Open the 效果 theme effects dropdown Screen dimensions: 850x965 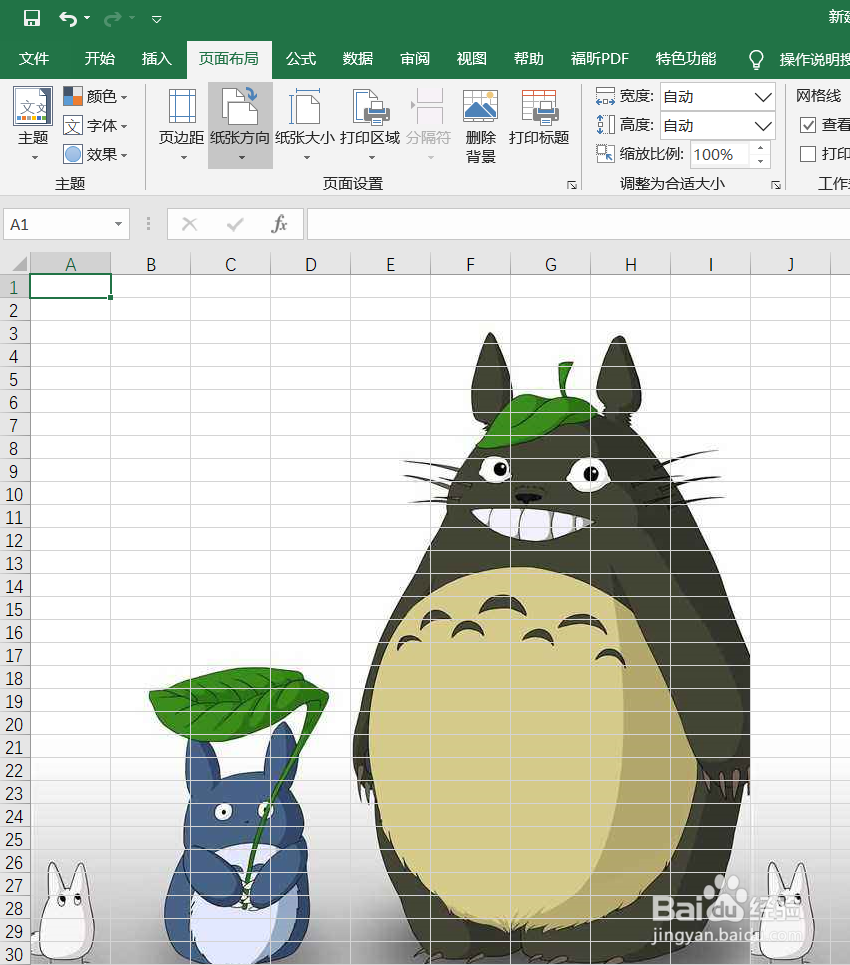pyautogui.click(x=95, y=154)
